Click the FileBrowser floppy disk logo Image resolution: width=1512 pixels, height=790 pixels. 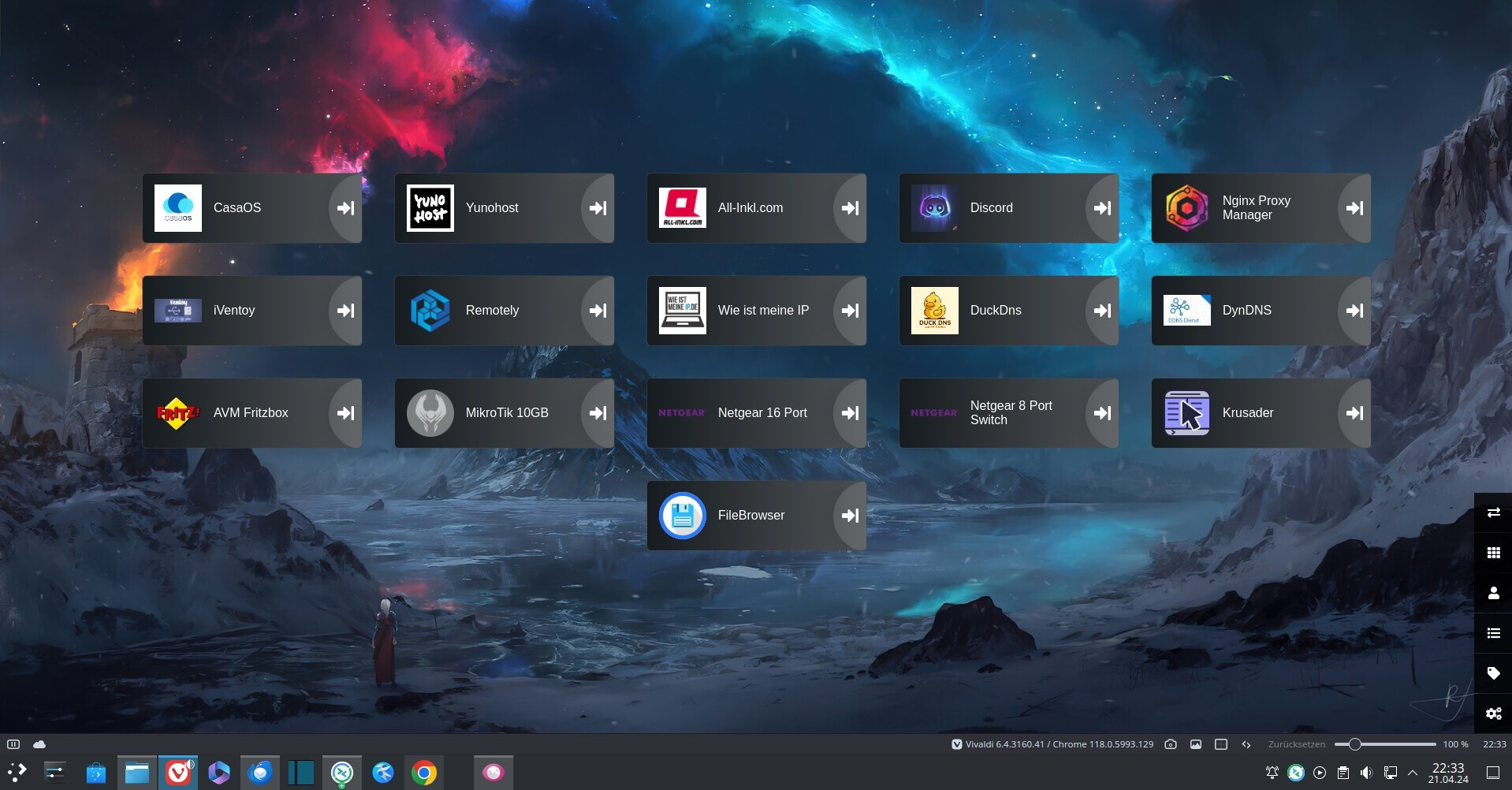(683, 516)
